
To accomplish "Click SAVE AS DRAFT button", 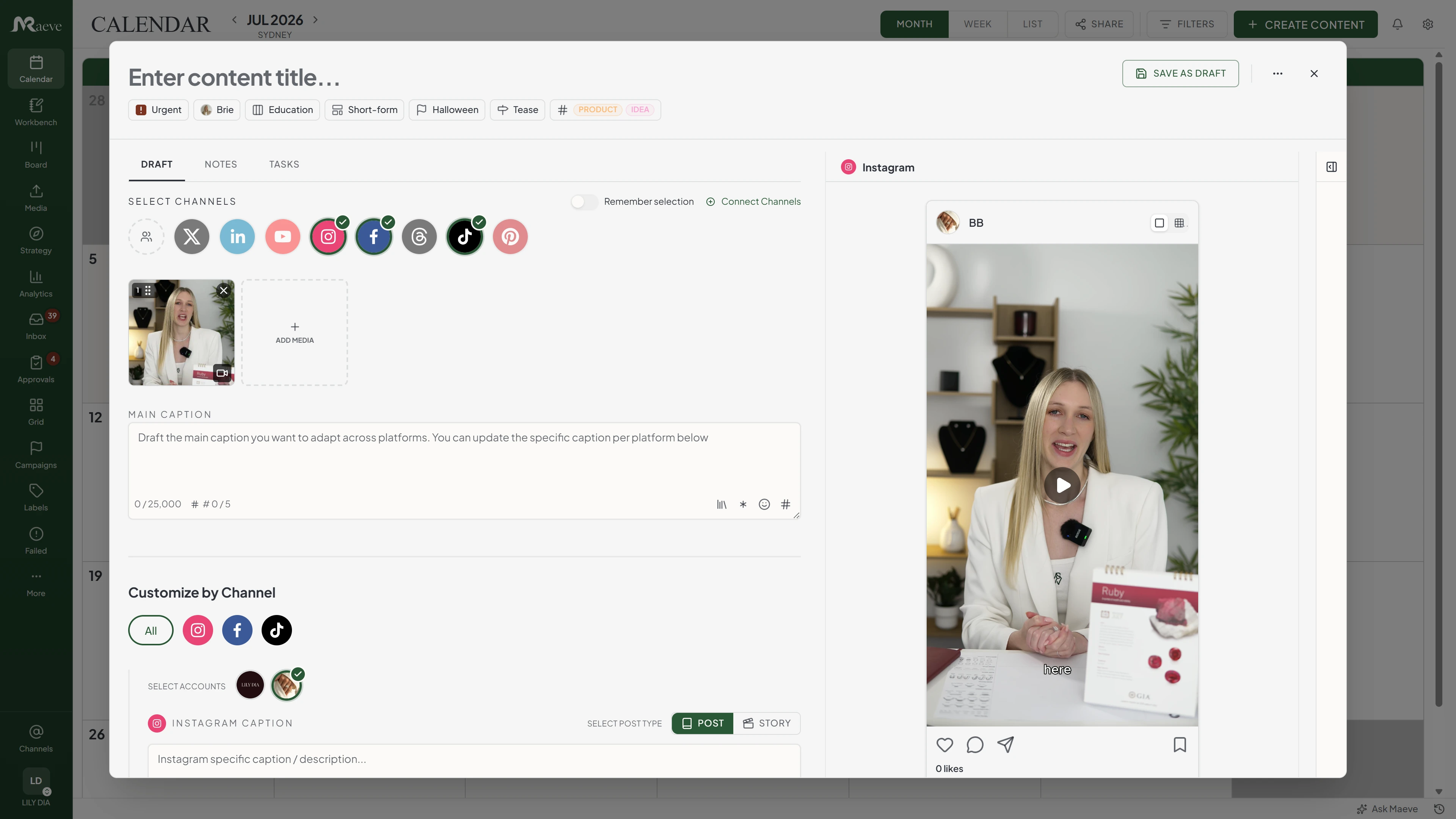I will click(x=1181, y=74).
